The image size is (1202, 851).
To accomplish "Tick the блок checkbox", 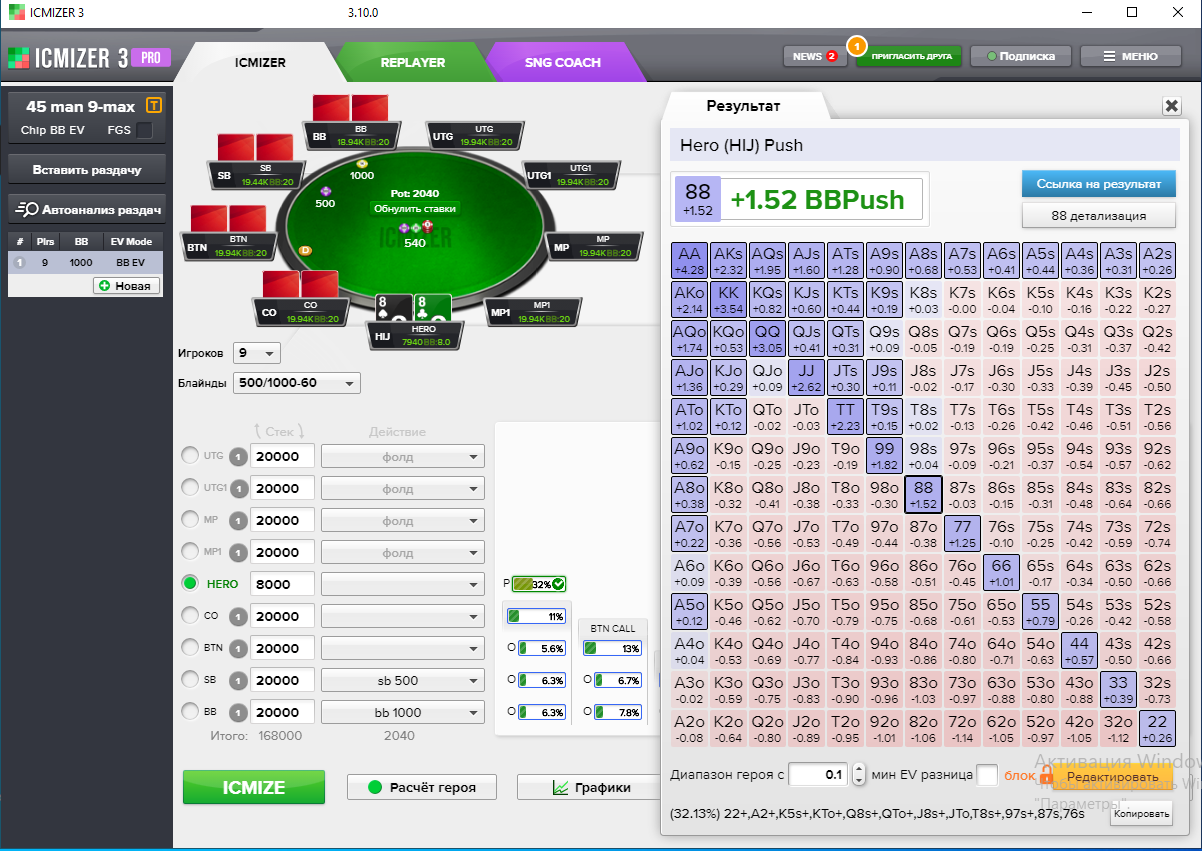I will (x=986, y=775).
